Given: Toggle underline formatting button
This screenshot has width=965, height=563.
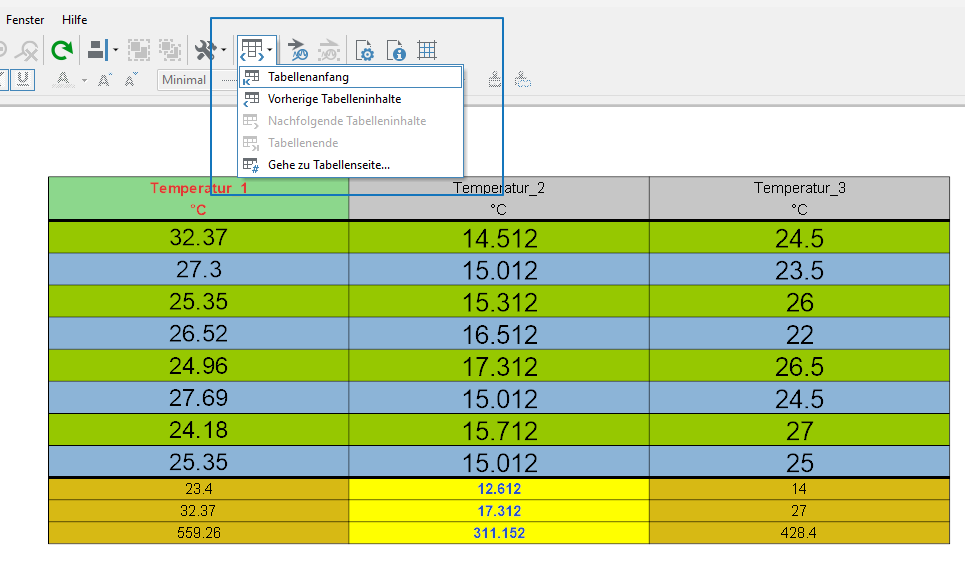Looking at the screenshot, I should (23, 78).
